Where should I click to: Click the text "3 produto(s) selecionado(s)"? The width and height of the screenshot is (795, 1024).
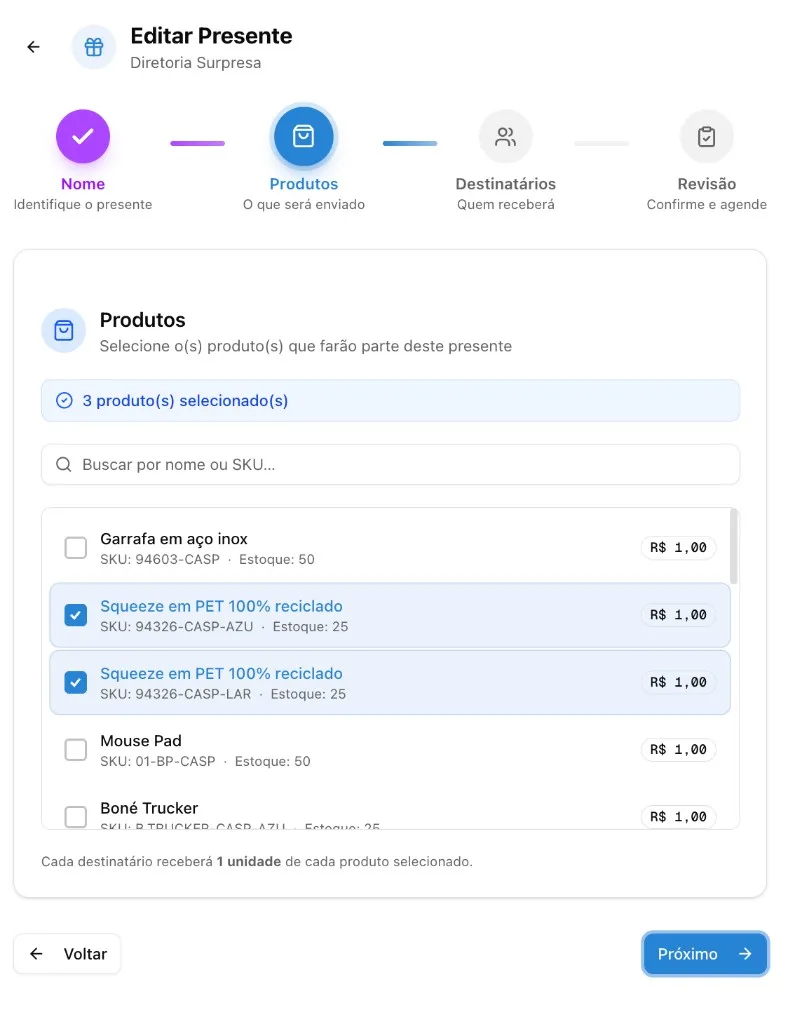(x=185, y=400)
